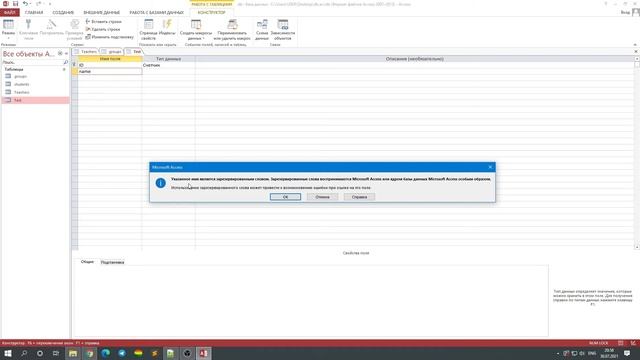Select the КОНСТРУКТОР ribbon tab
Image resolution: width=640 pixels, height=360 pixels.
click(x=211, y=12)
